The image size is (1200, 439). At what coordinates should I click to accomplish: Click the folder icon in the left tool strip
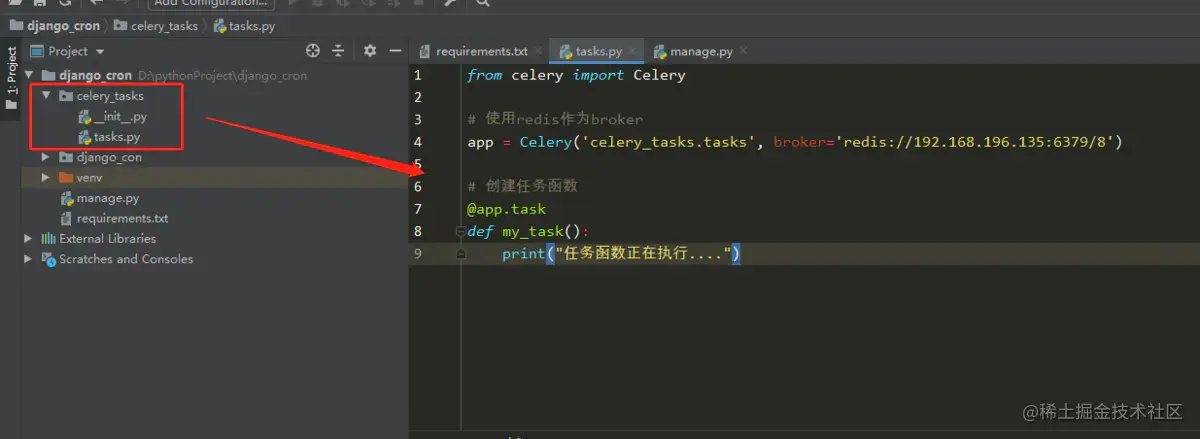pyautogui.click(x=11, y=104)
